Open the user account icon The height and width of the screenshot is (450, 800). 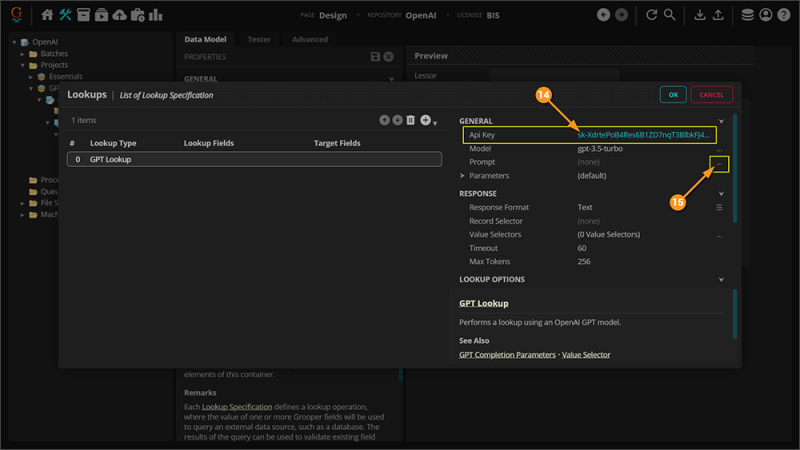[766, 15]
